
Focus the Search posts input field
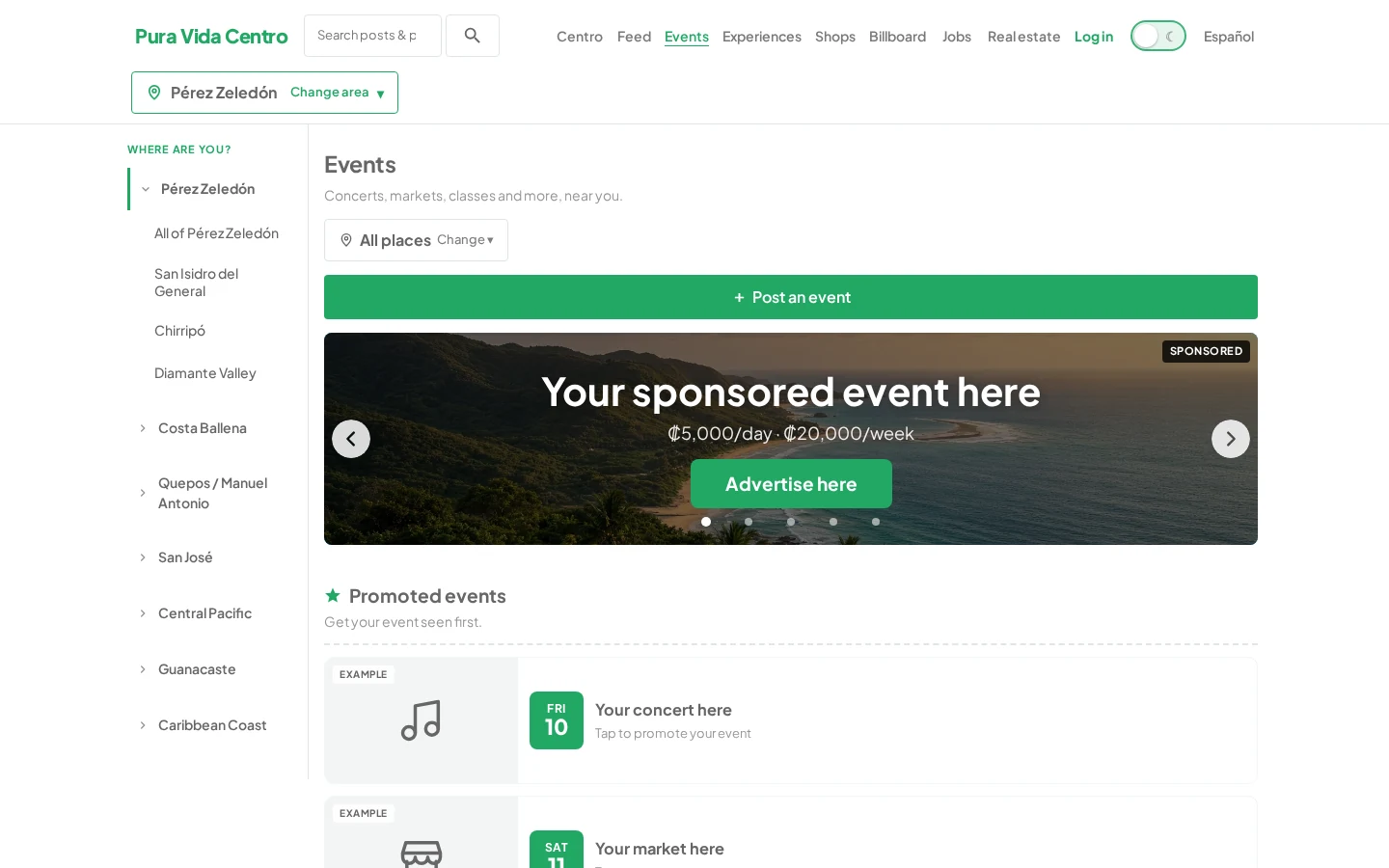coord(372,36)
